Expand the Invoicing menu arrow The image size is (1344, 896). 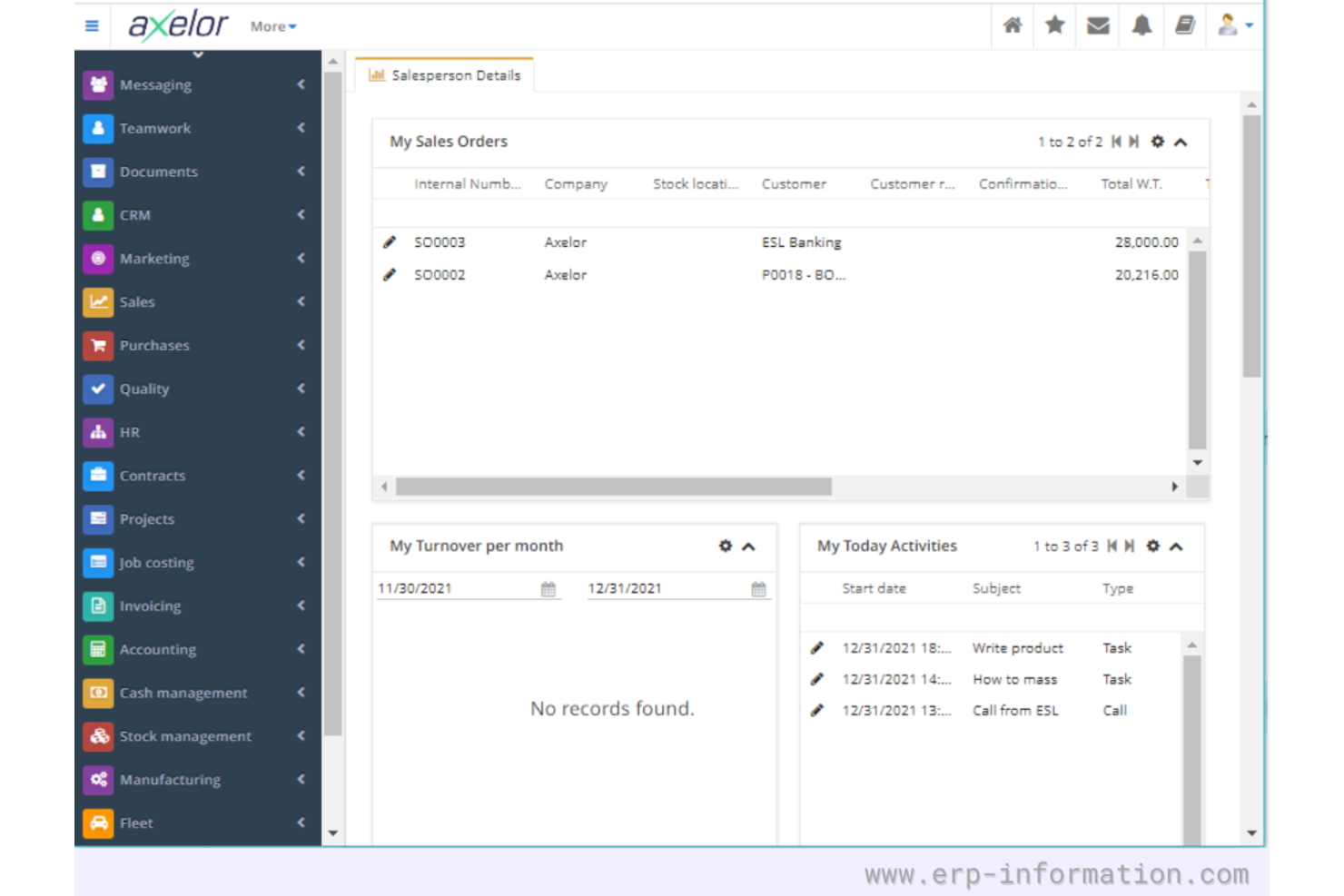point(301,606)
